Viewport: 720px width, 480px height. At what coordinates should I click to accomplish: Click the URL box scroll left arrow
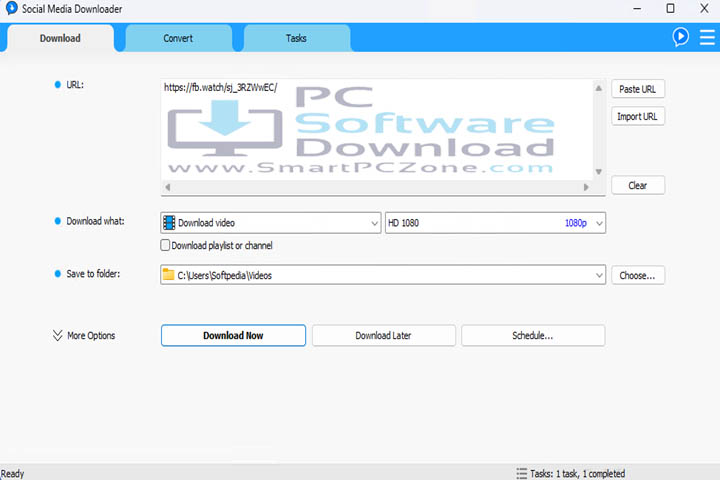(168, 187)
